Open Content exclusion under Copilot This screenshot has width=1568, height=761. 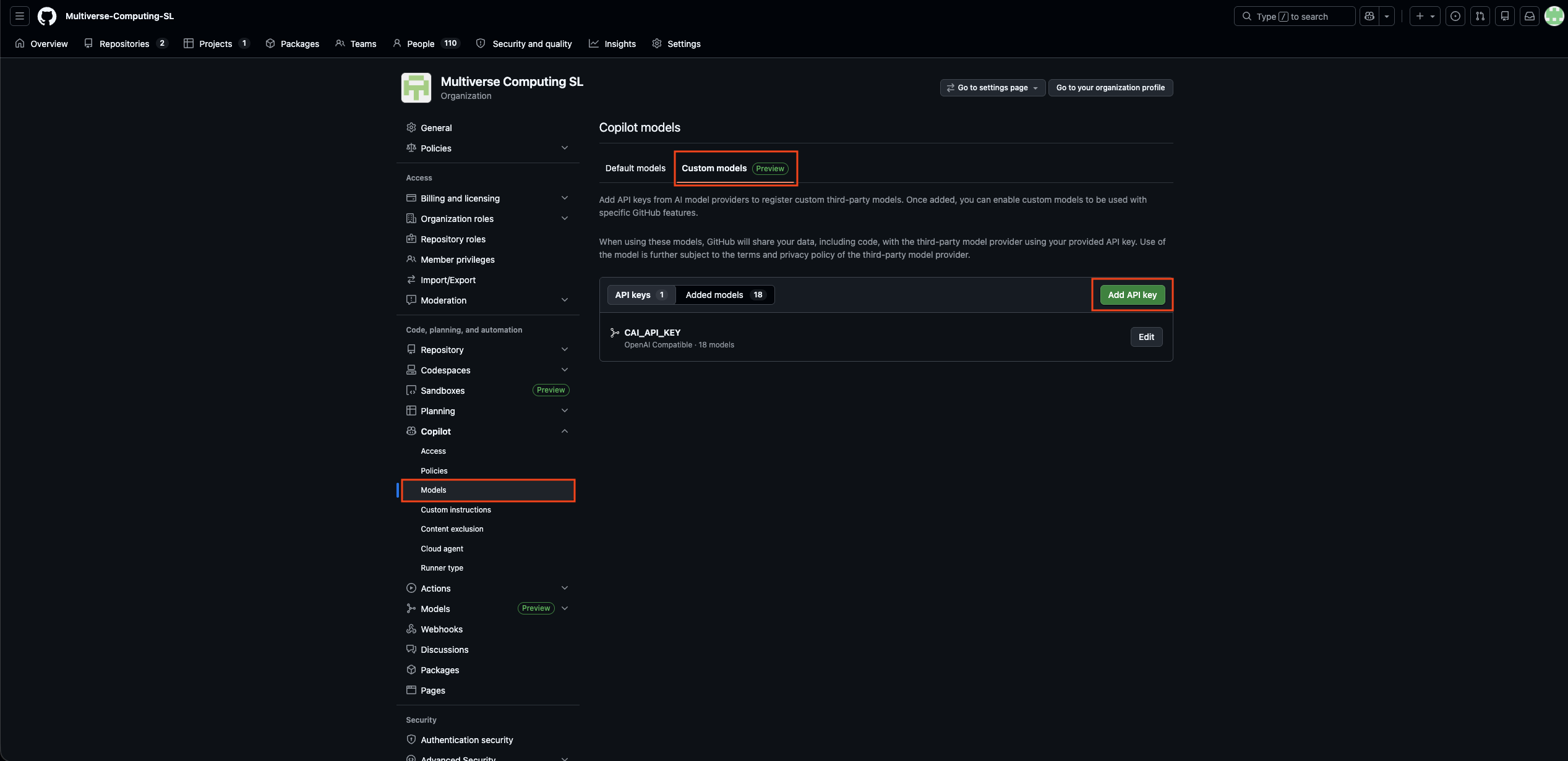tap(487, 529)
